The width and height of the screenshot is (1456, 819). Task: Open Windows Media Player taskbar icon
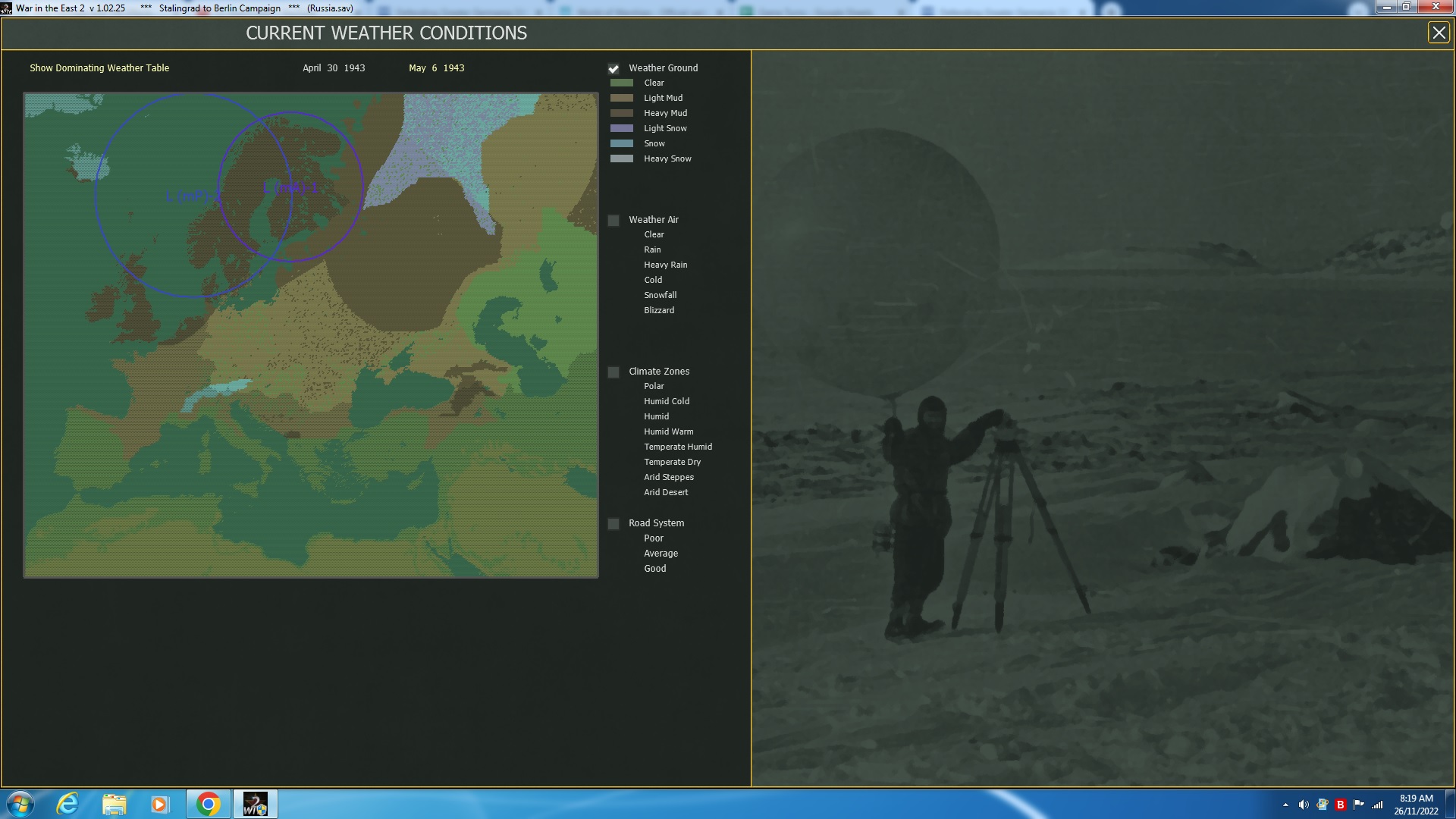pyautogui.click(x=159, y=804)
